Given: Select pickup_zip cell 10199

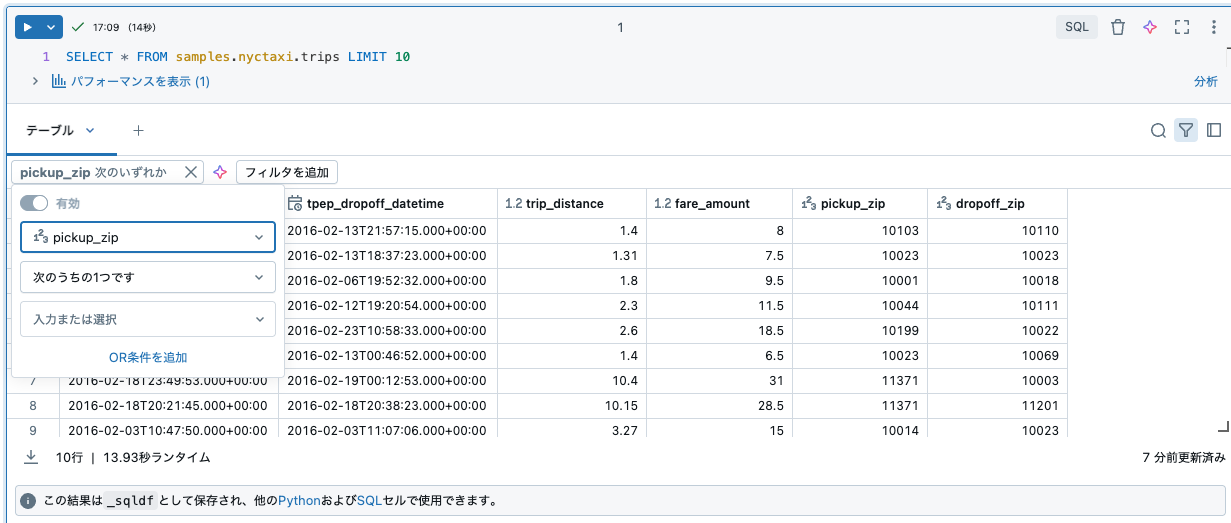Looking at the screenshot, I should (x=860, y=330).
